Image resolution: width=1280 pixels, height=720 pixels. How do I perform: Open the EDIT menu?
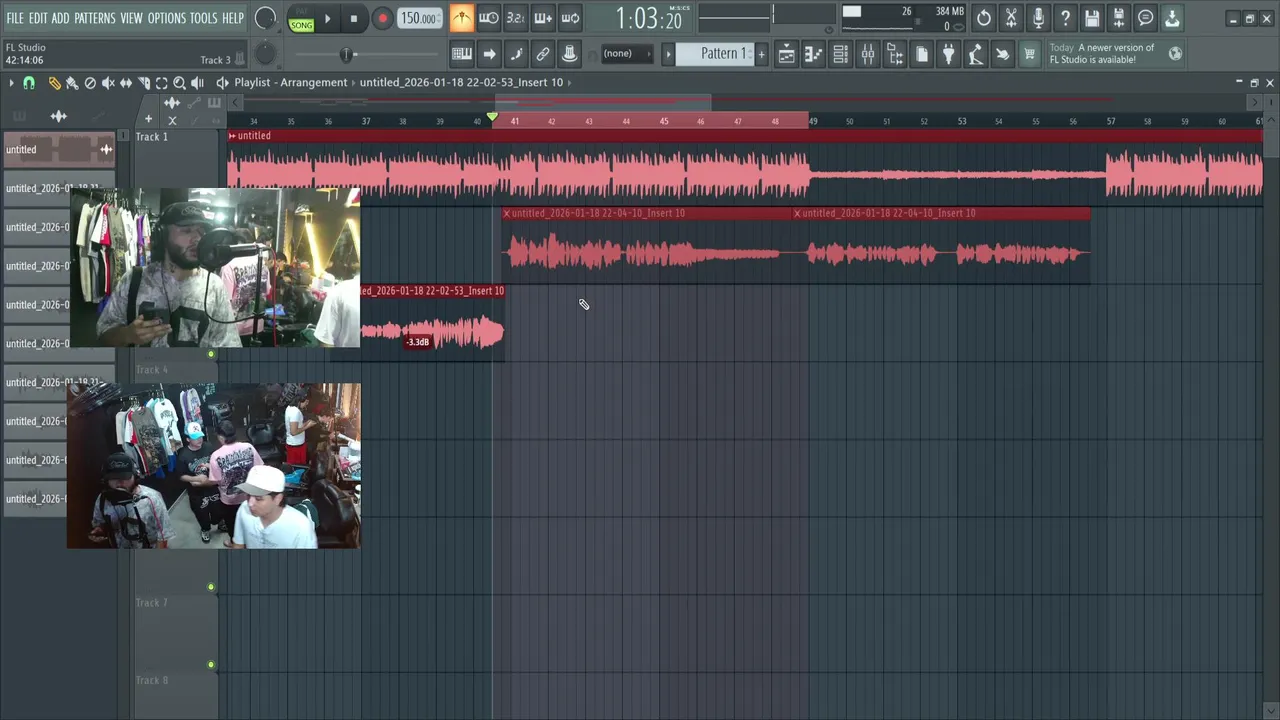pos(38,18)
